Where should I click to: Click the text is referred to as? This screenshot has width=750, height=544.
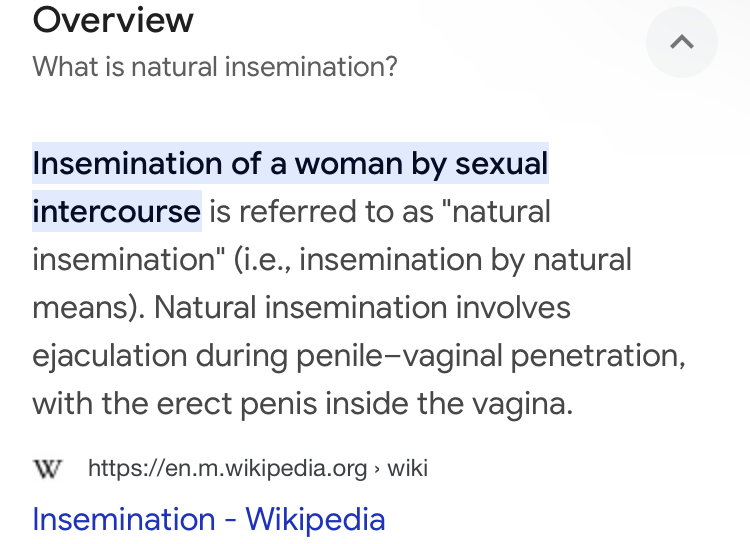321,211
